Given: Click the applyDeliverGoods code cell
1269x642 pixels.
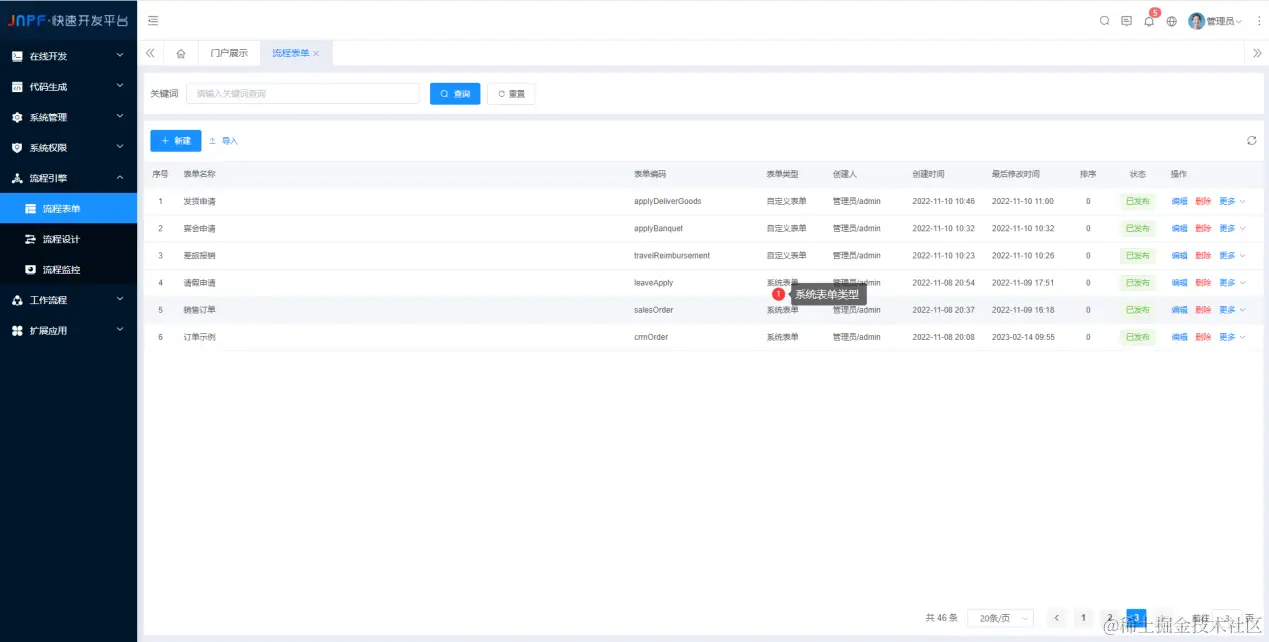Looking at the screenshot, I should tap(668, 201).
